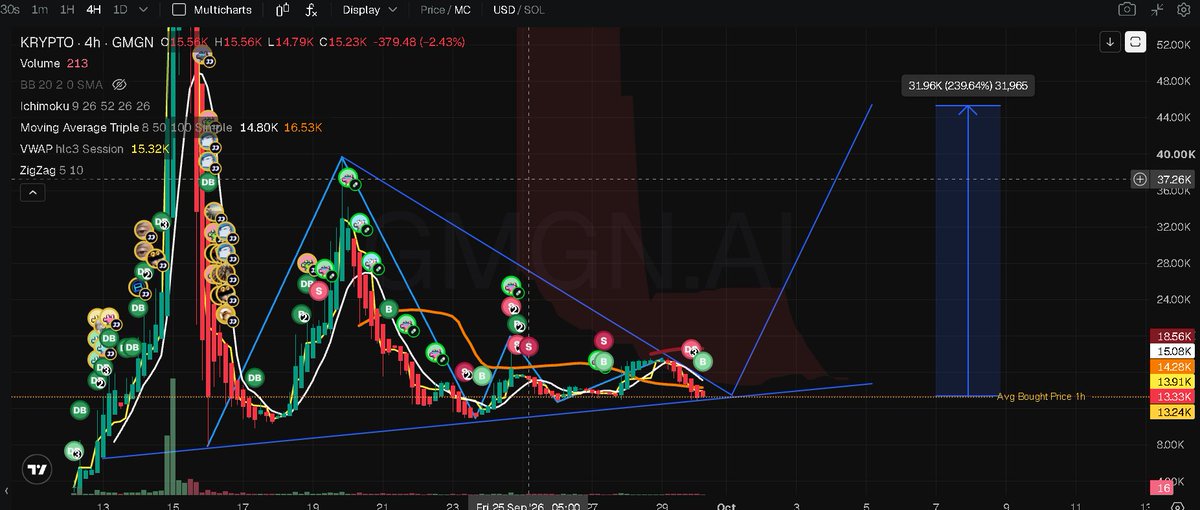The height and width of the screenshot is (510, 1200).
Task: Click the down-arrow scroll button
Action: [x=1110, y=42]
